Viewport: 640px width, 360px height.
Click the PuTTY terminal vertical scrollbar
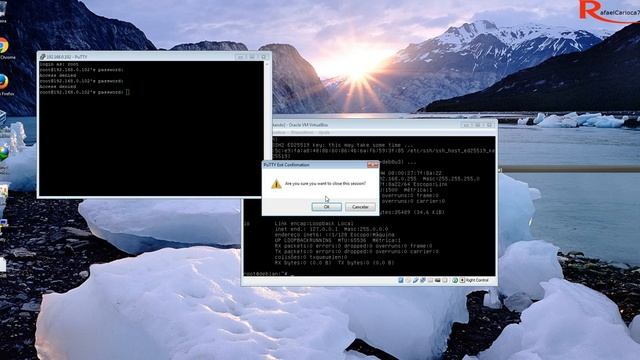[267, 128]
